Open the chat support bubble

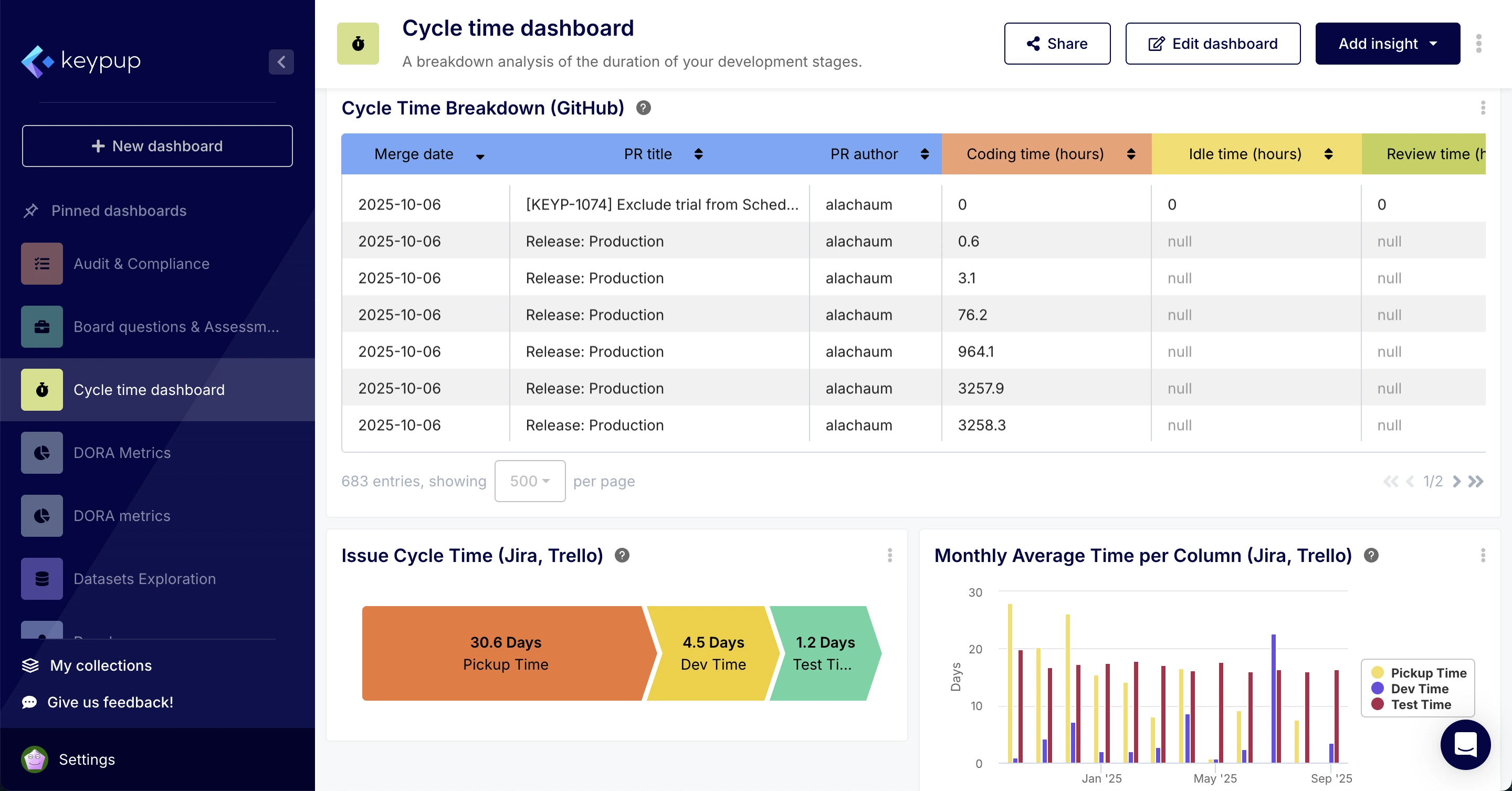[1464, 744]
